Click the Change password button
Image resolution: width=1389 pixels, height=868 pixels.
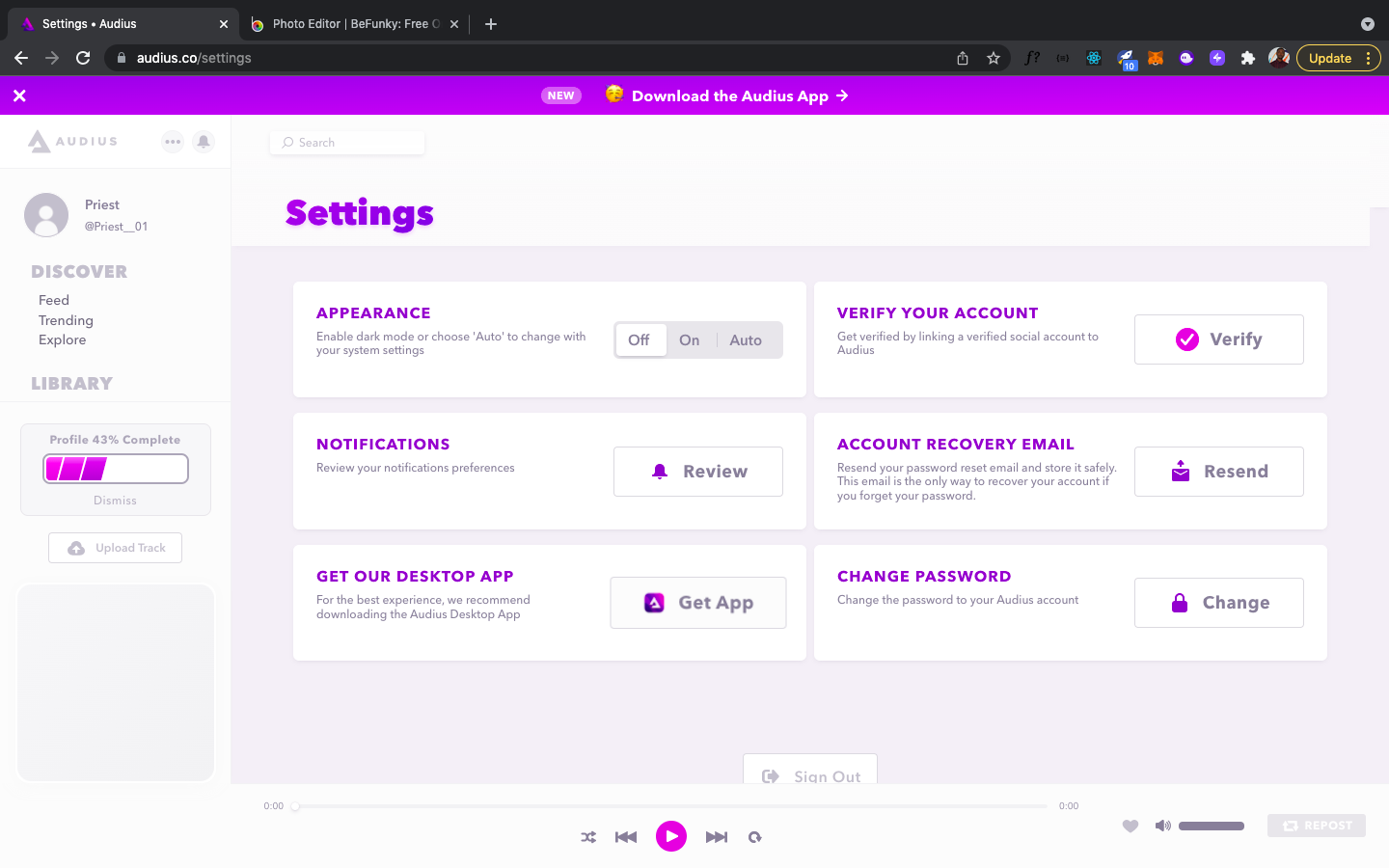pyautogui.click(x=1219, y=603)
